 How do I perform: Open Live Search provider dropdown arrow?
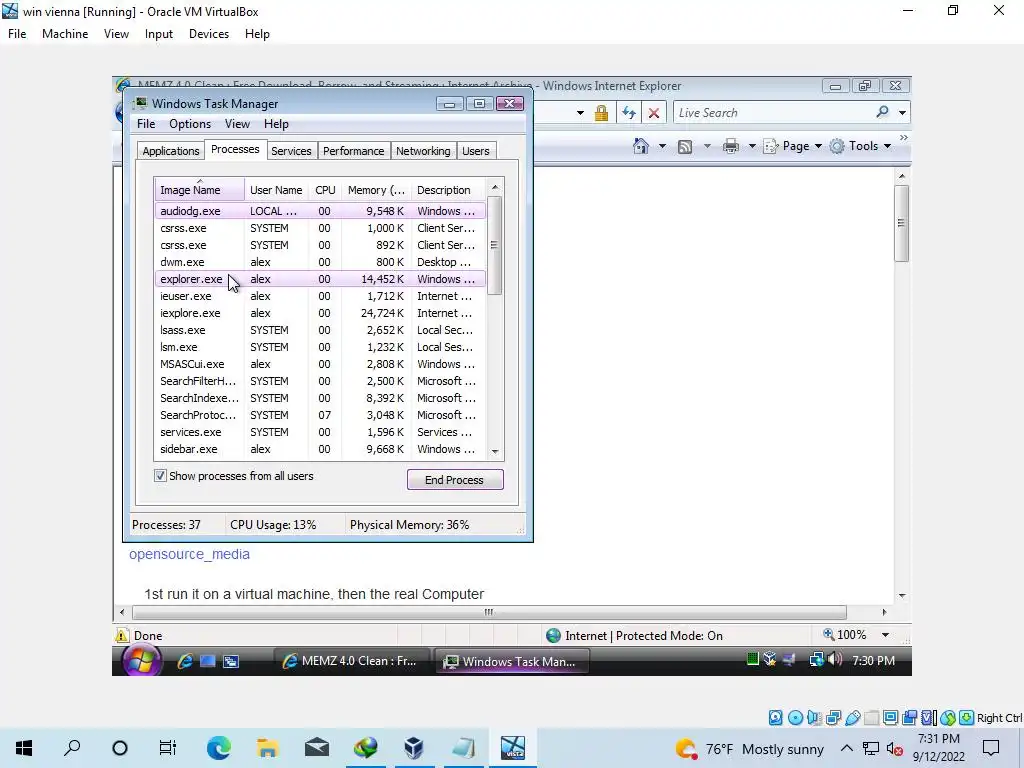pyautogui.click(x=902, y=112)
